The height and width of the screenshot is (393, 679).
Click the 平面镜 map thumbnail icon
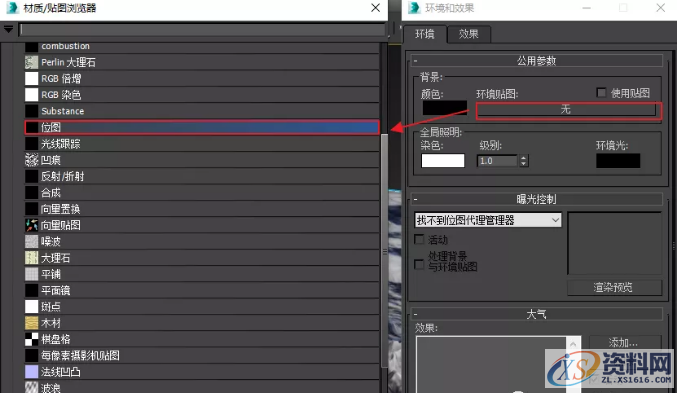point(31,290)
